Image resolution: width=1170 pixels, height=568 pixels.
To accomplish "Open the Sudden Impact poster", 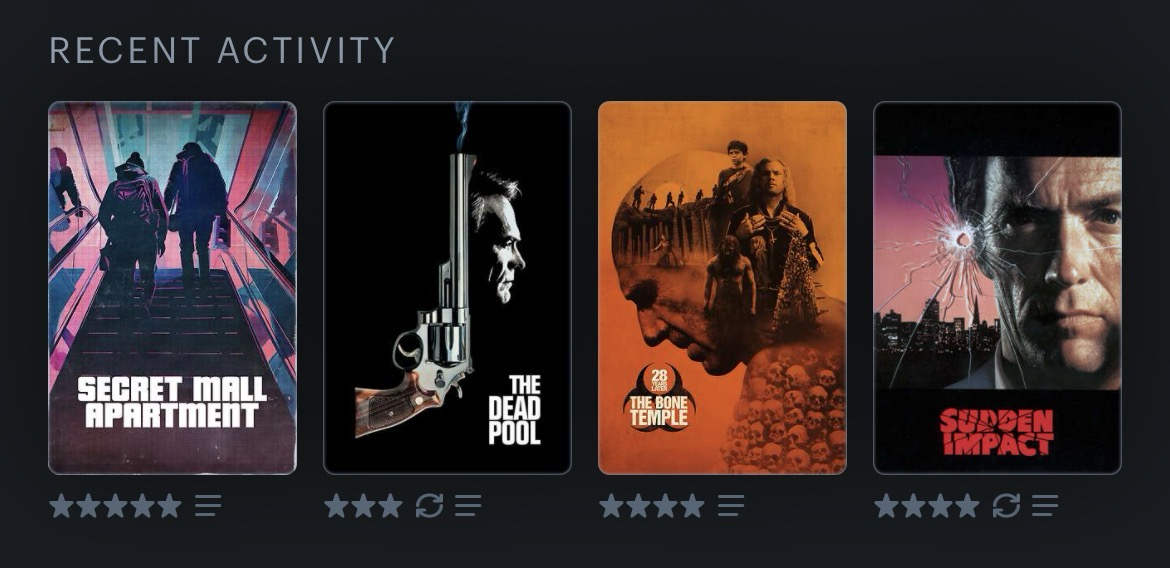I will pos(997,287).
